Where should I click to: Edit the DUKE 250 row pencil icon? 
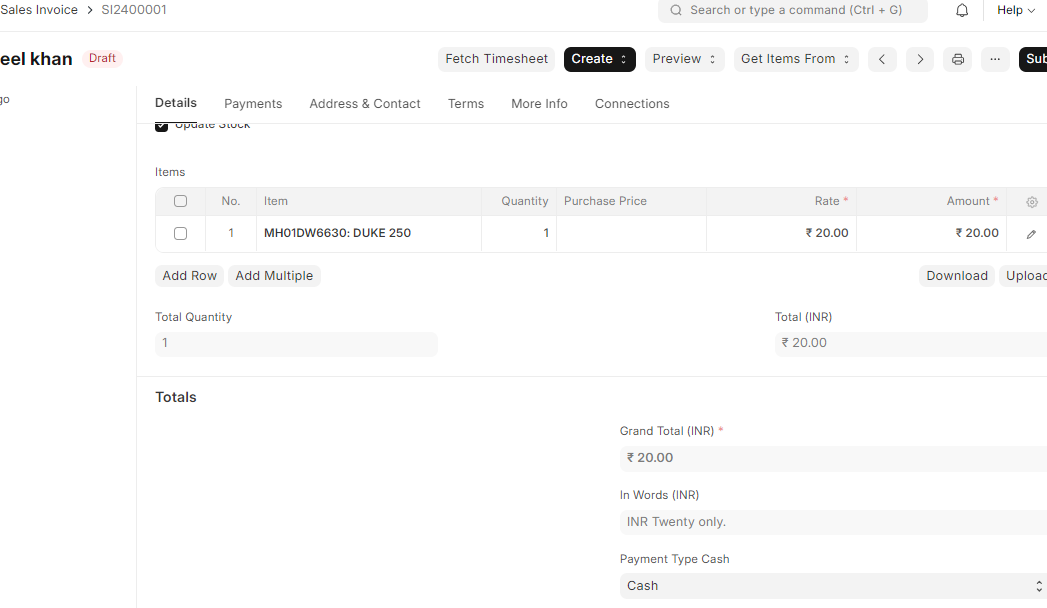pyautogui.click(x=1031, y=234)
